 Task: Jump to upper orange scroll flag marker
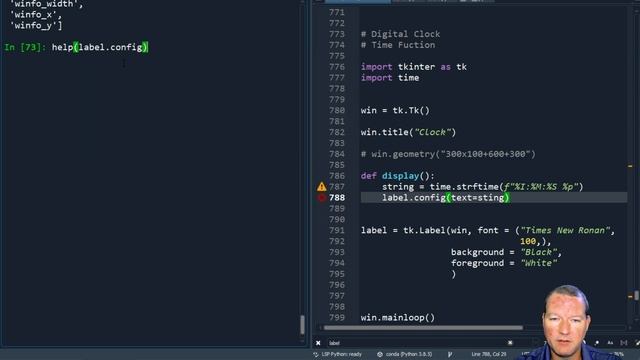(630, 166)
